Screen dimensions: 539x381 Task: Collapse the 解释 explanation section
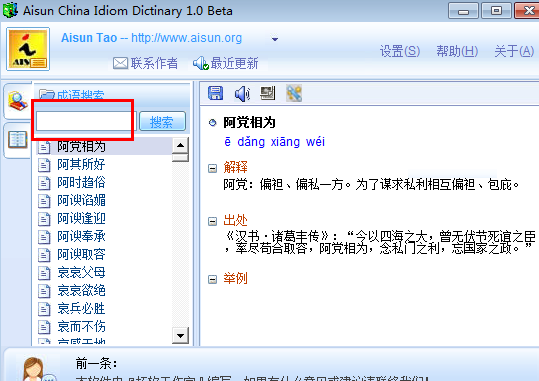click(213, 168)
